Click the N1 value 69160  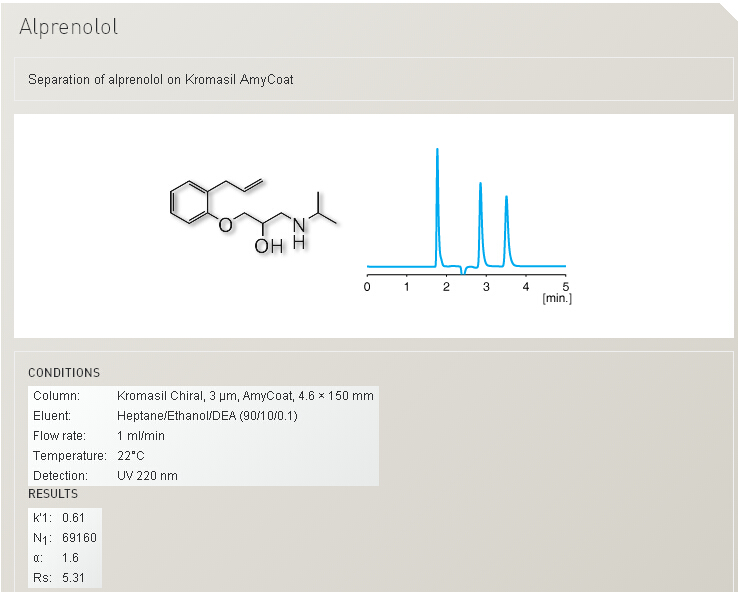79,538
